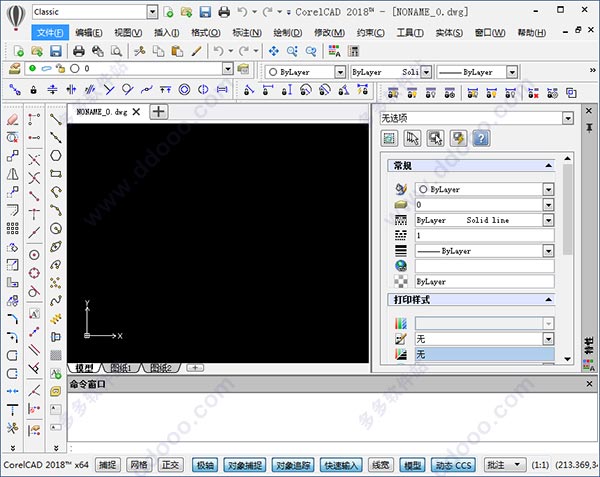Open the ByLayer lineweight dropdown in toolbar
Image resolution: width=600 pixels, height=477 pixels.
click(512, 72)
